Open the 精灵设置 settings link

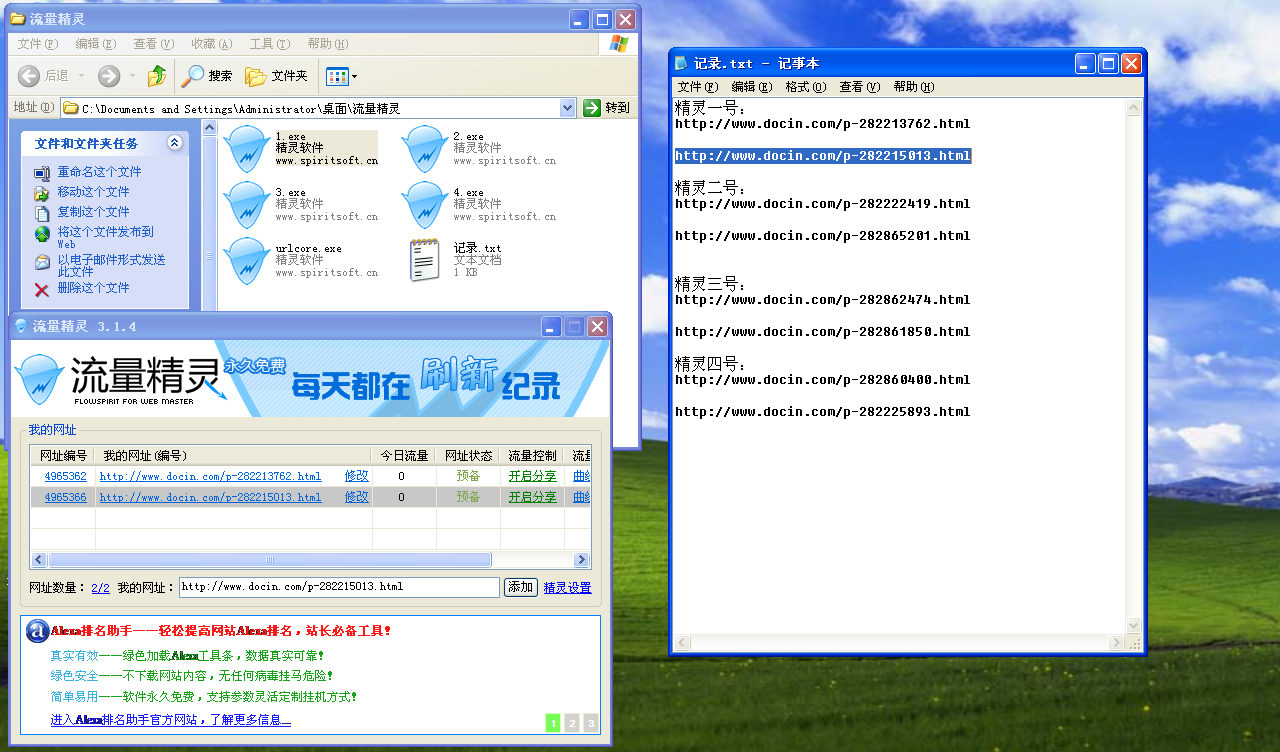coord(567,588)
